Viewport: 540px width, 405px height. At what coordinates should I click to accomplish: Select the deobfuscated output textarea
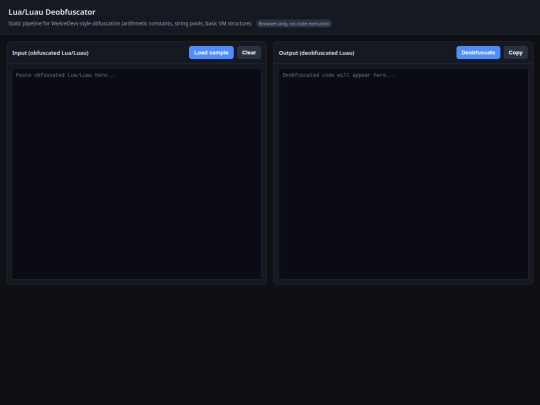(x=403, y=174)
